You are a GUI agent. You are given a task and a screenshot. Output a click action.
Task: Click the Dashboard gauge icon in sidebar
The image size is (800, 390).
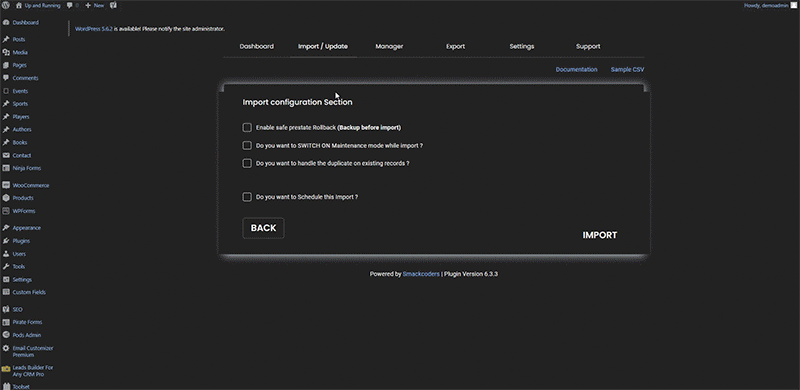(6, 22)
